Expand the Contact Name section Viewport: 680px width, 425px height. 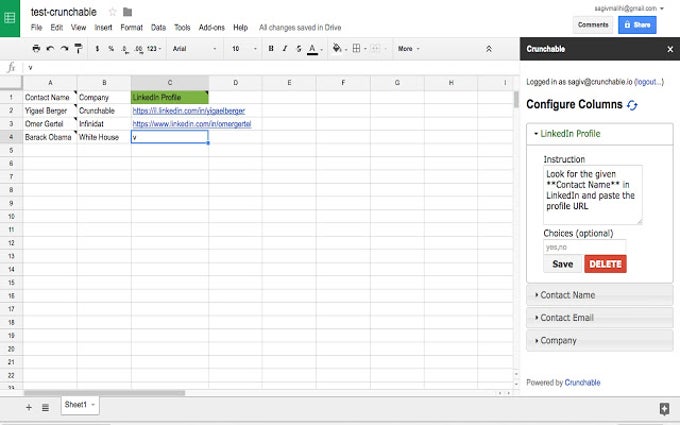coord(599,295)
